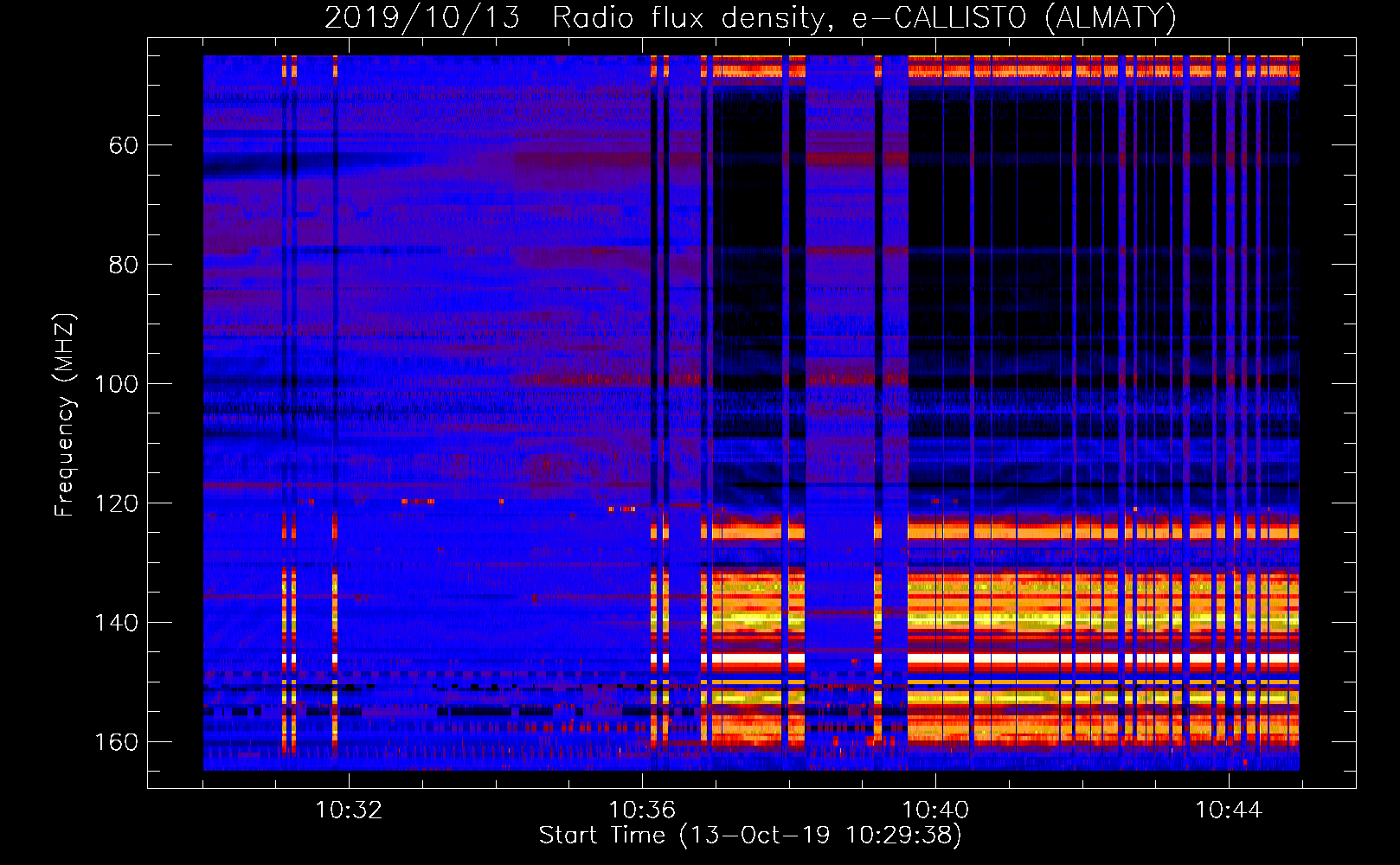Click the 10:40 time tick label

[935, 811]
